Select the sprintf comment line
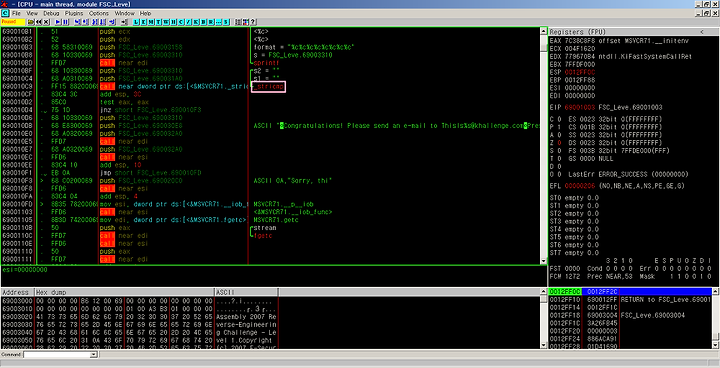This screenshot has height=368, width=720. pyautogui.click(x=266, y=62)
